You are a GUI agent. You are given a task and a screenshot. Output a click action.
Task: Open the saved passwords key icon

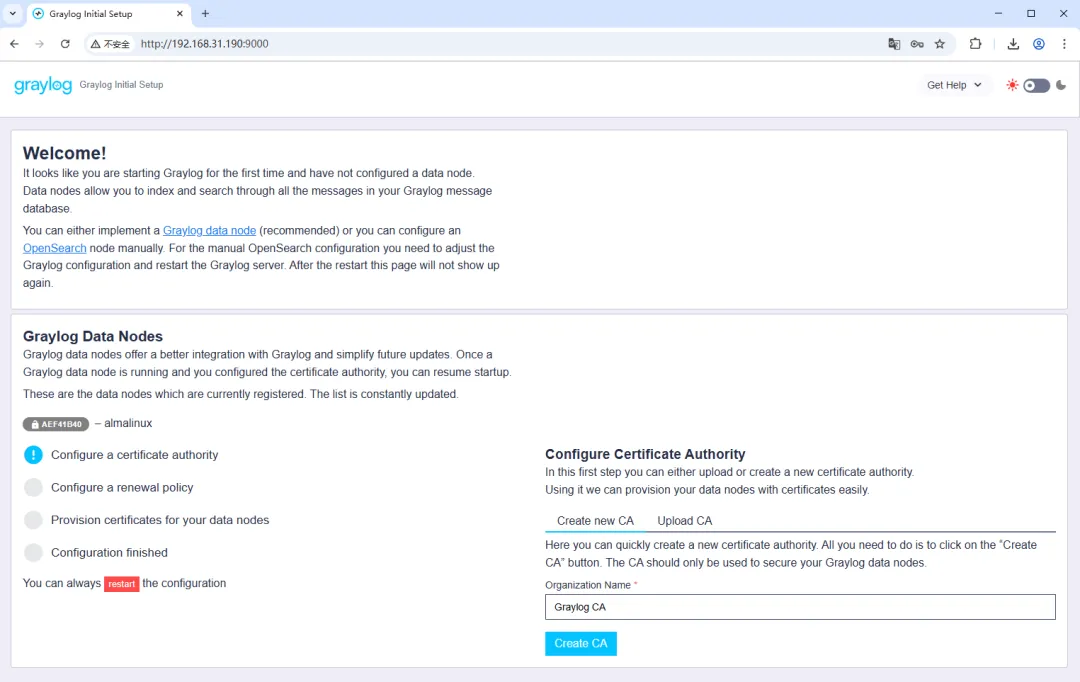coord(917,43)
